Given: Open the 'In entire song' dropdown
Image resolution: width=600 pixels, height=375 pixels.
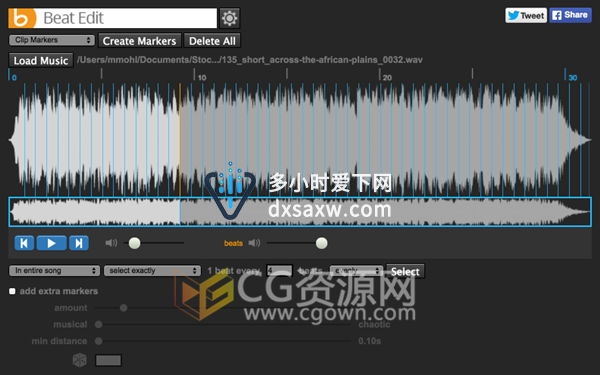Looking at the screenshot, I should point(54,271).
